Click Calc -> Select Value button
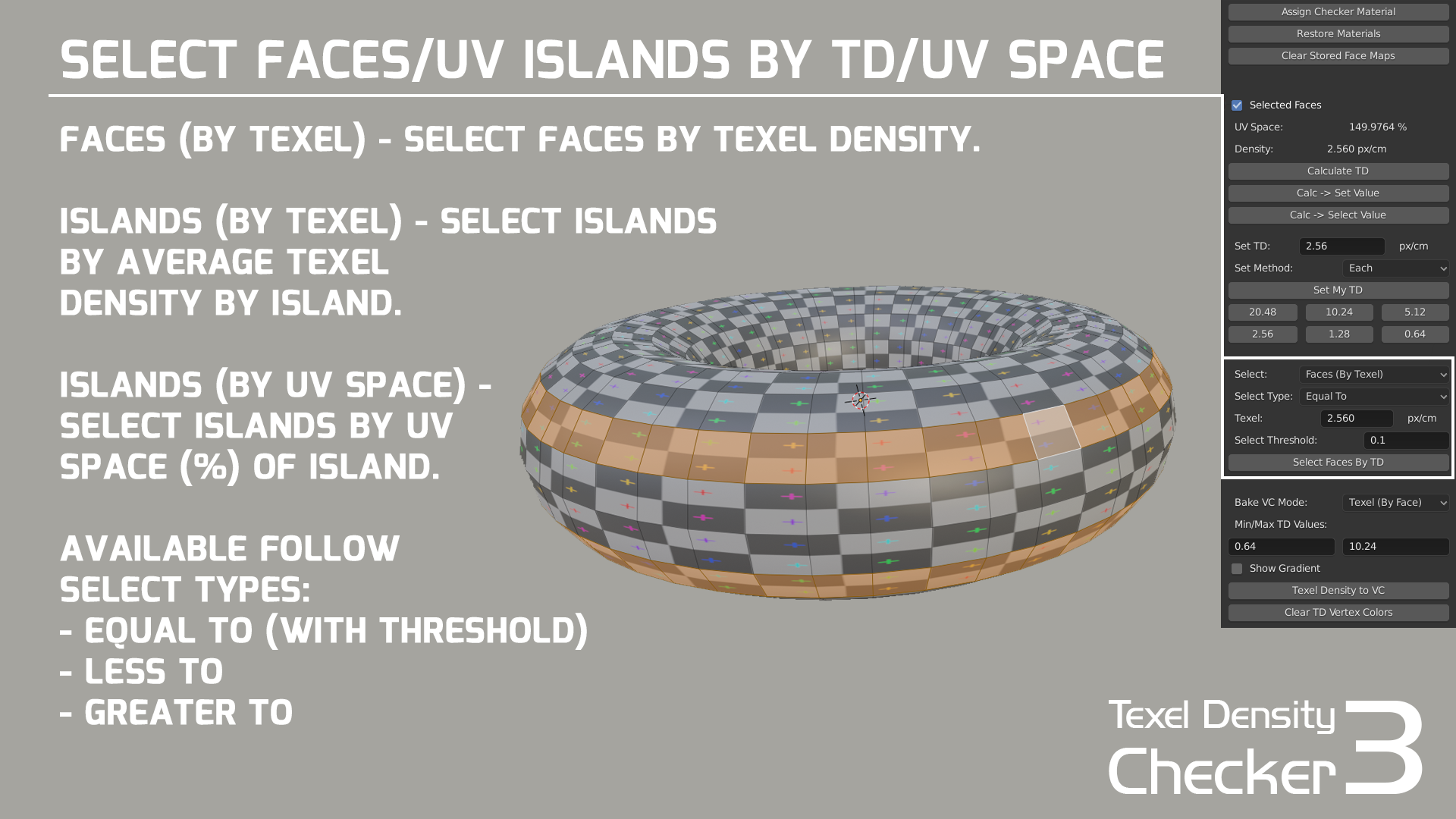This screenshot has height=819, width=1456. (1338, 215)
